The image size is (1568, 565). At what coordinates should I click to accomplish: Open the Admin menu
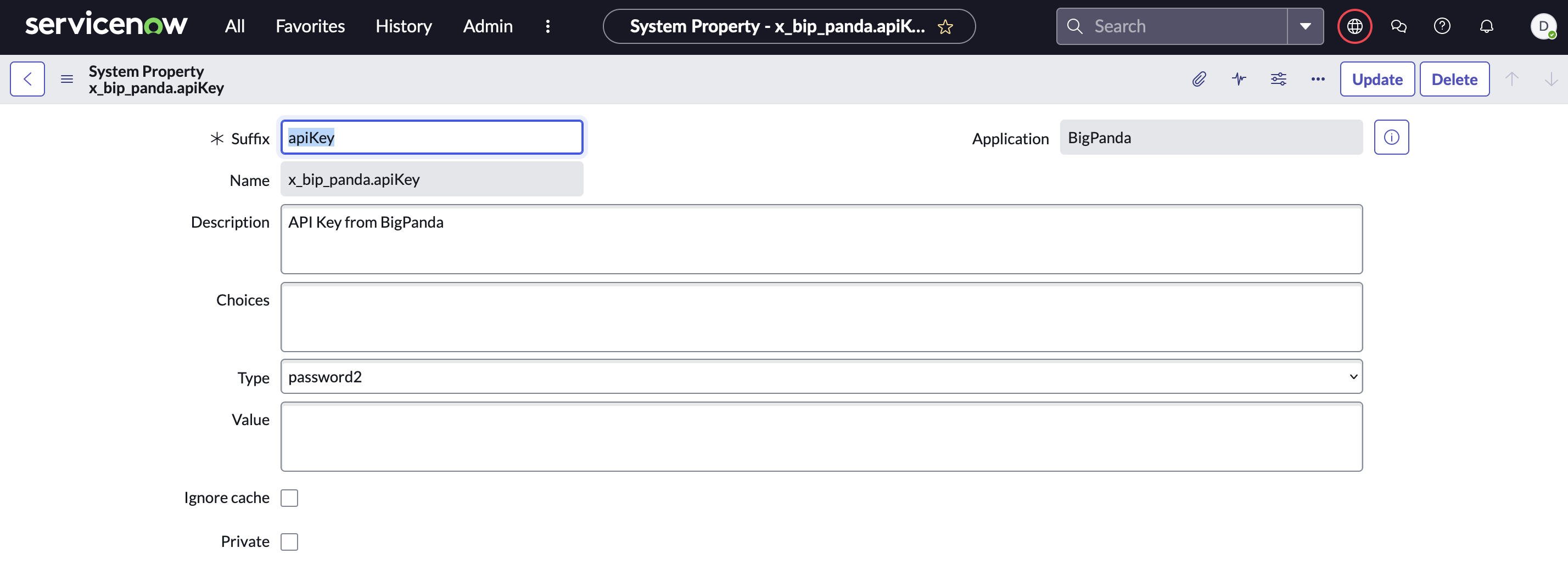click(x=488, y=26)
